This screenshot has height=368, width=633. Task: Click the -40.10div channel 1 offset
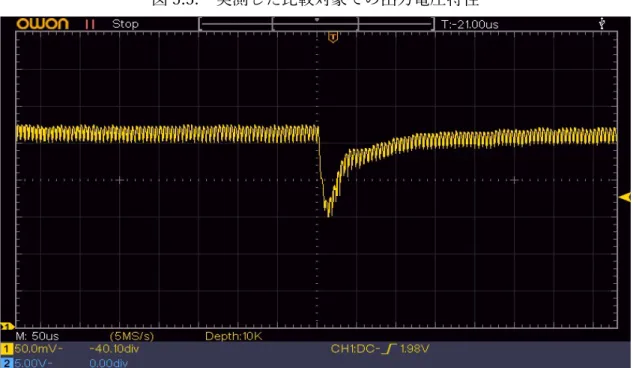[114, 349]
